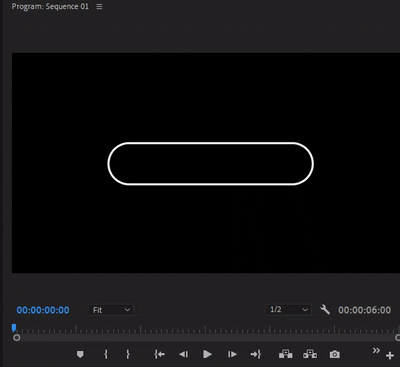Click the Extract button
Viewport: 400px width, 367px height.
pyautogui.click(x=310, y=354)
